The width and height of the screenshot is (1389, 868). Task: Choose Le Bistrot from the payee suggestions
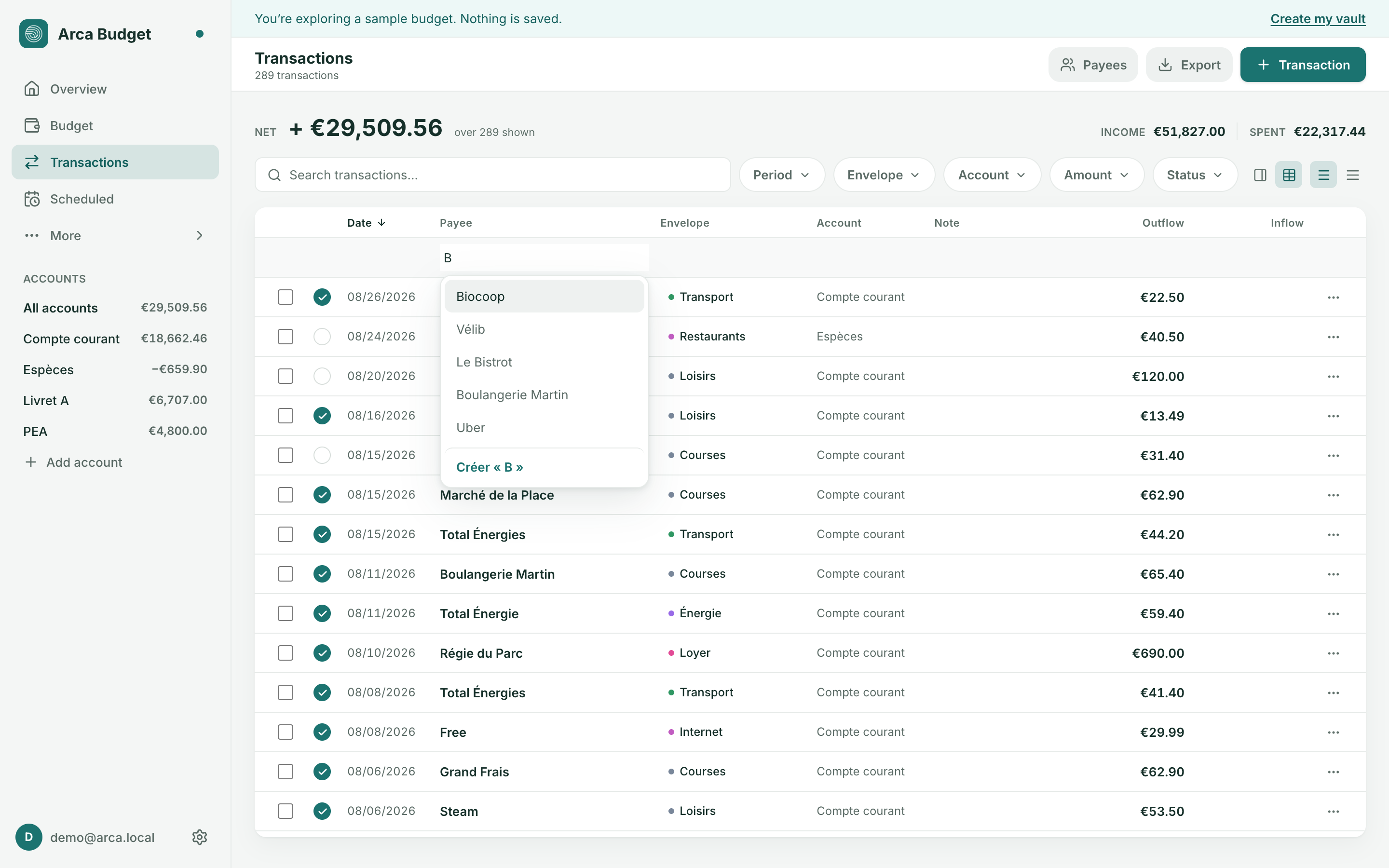coord(544,362)
